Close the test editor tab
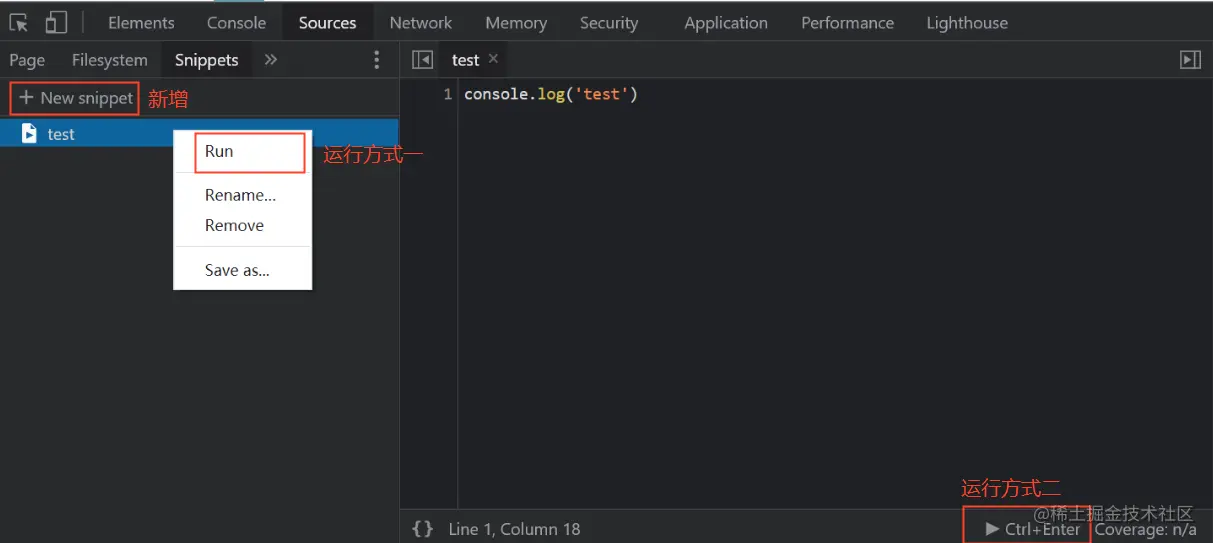The width and height of the screenshot is (1213, 543). point(493,59)
